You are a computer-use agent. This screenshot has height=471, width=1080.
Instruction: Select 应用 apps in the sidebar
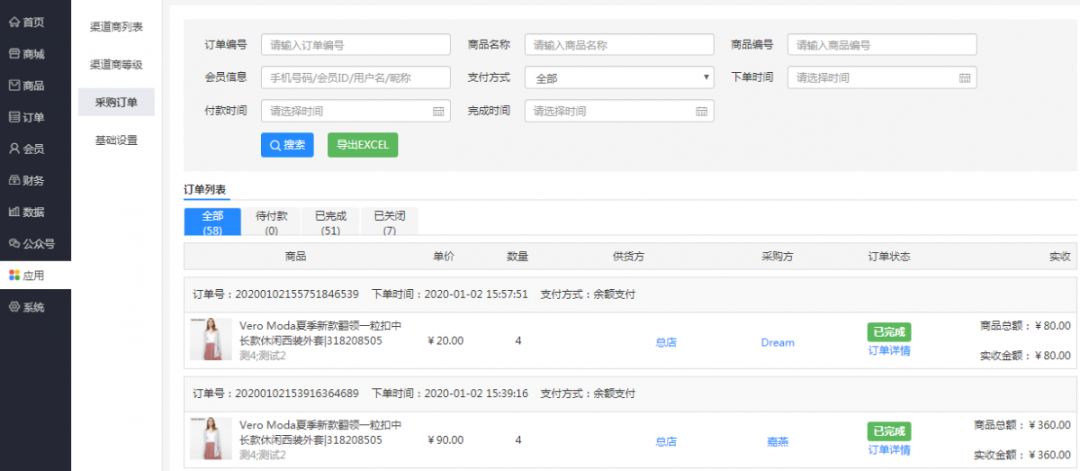(35, 275)
